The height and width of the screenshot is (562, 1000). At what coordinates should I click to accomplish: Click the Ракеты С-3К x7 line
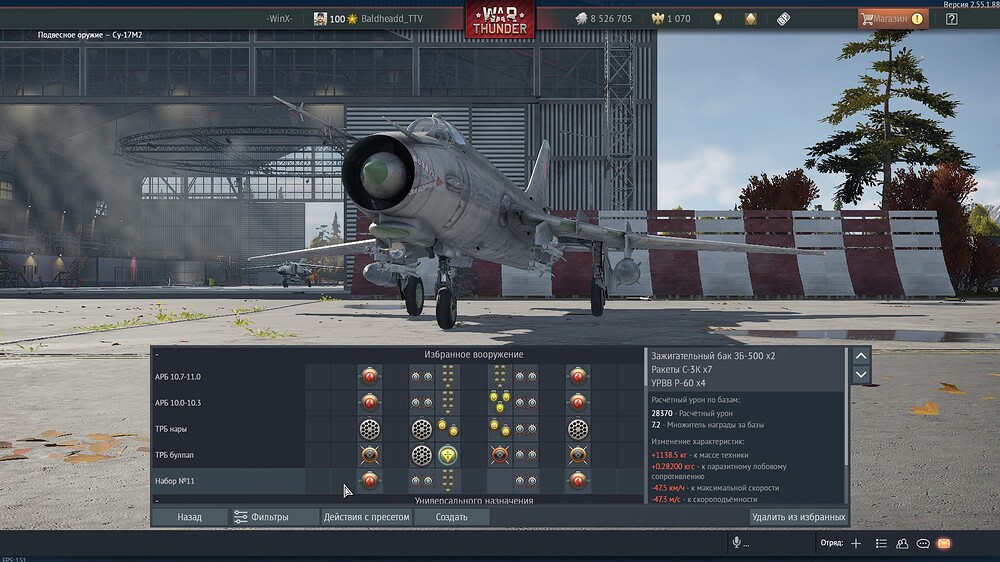click(681, 369)
